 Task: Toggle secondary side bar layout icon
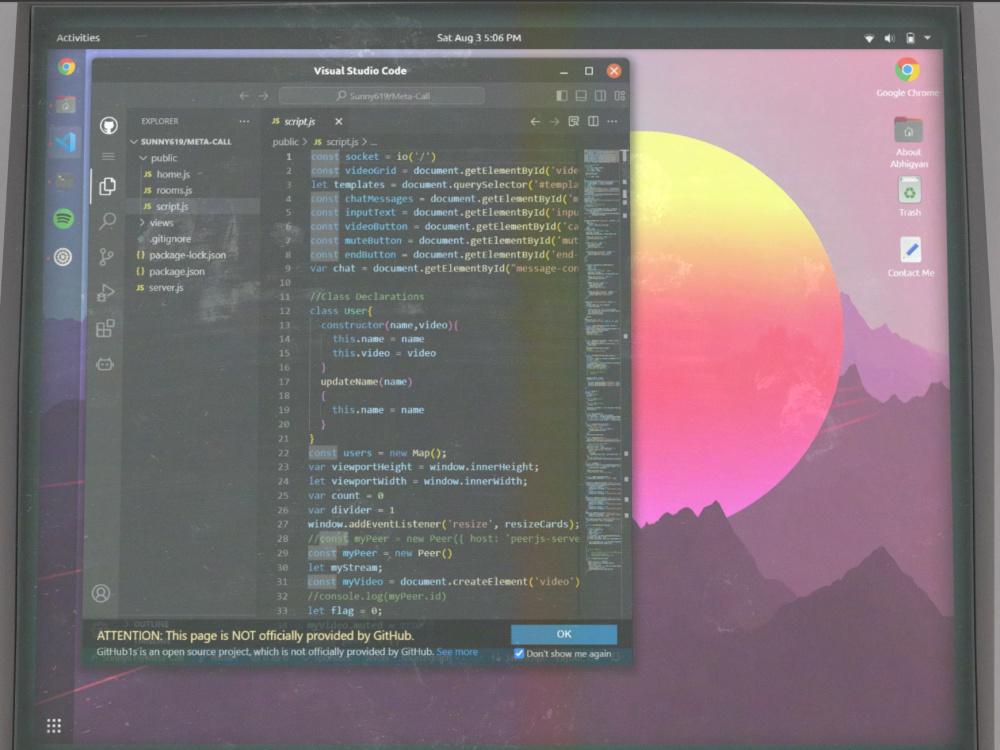pos(600,96)
